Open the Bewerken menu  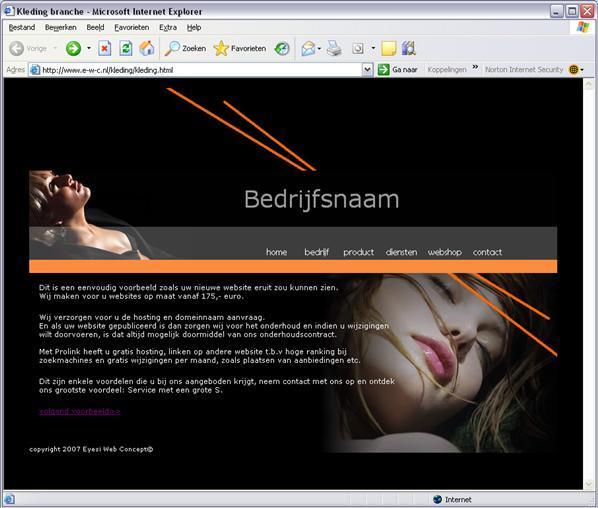point(61,27)
